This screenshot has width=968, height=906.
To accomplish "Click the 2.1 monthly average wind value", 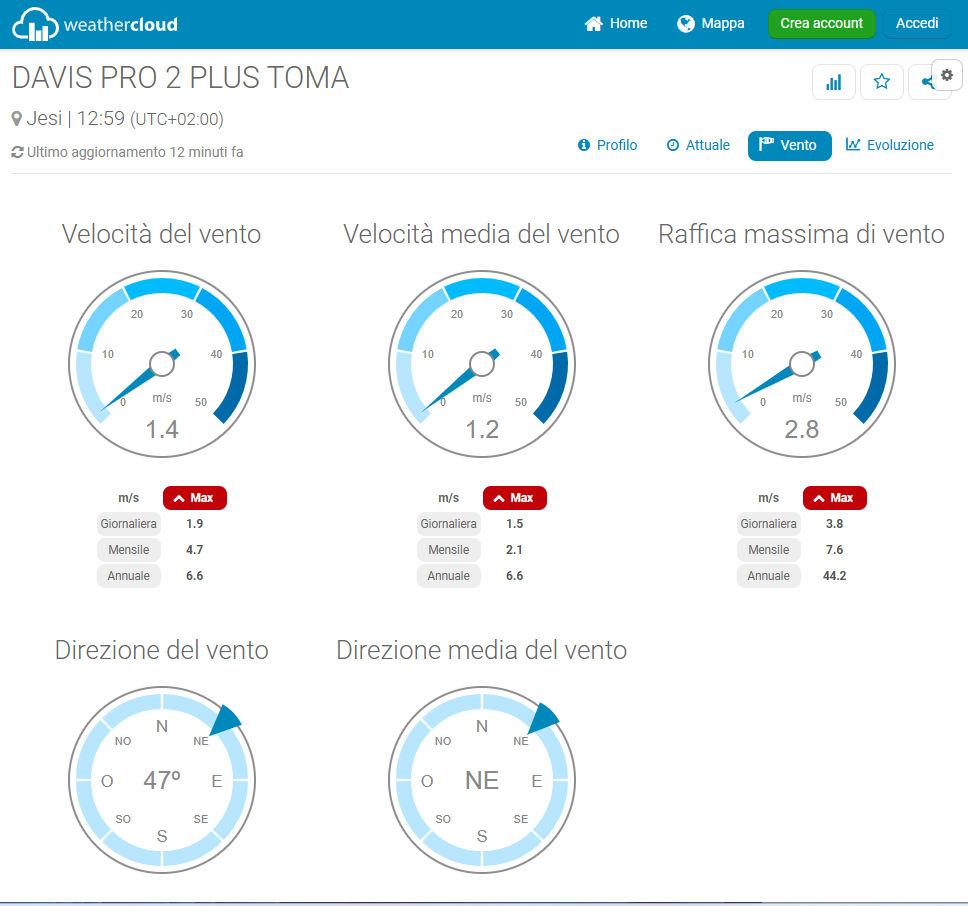I will pos(514,549).
